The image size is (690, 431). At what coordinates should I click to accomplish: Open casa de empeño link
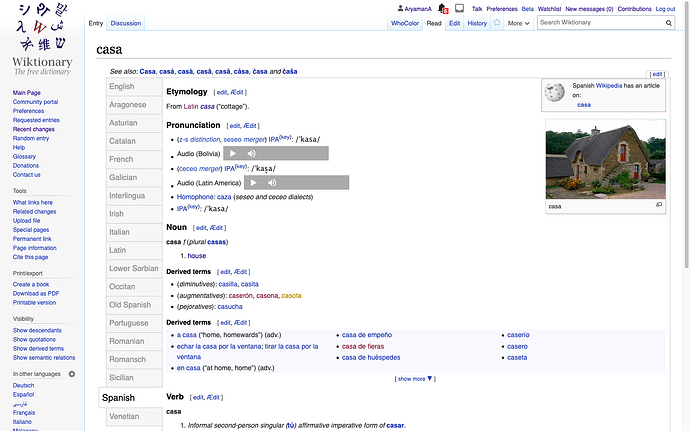[367, 335]
